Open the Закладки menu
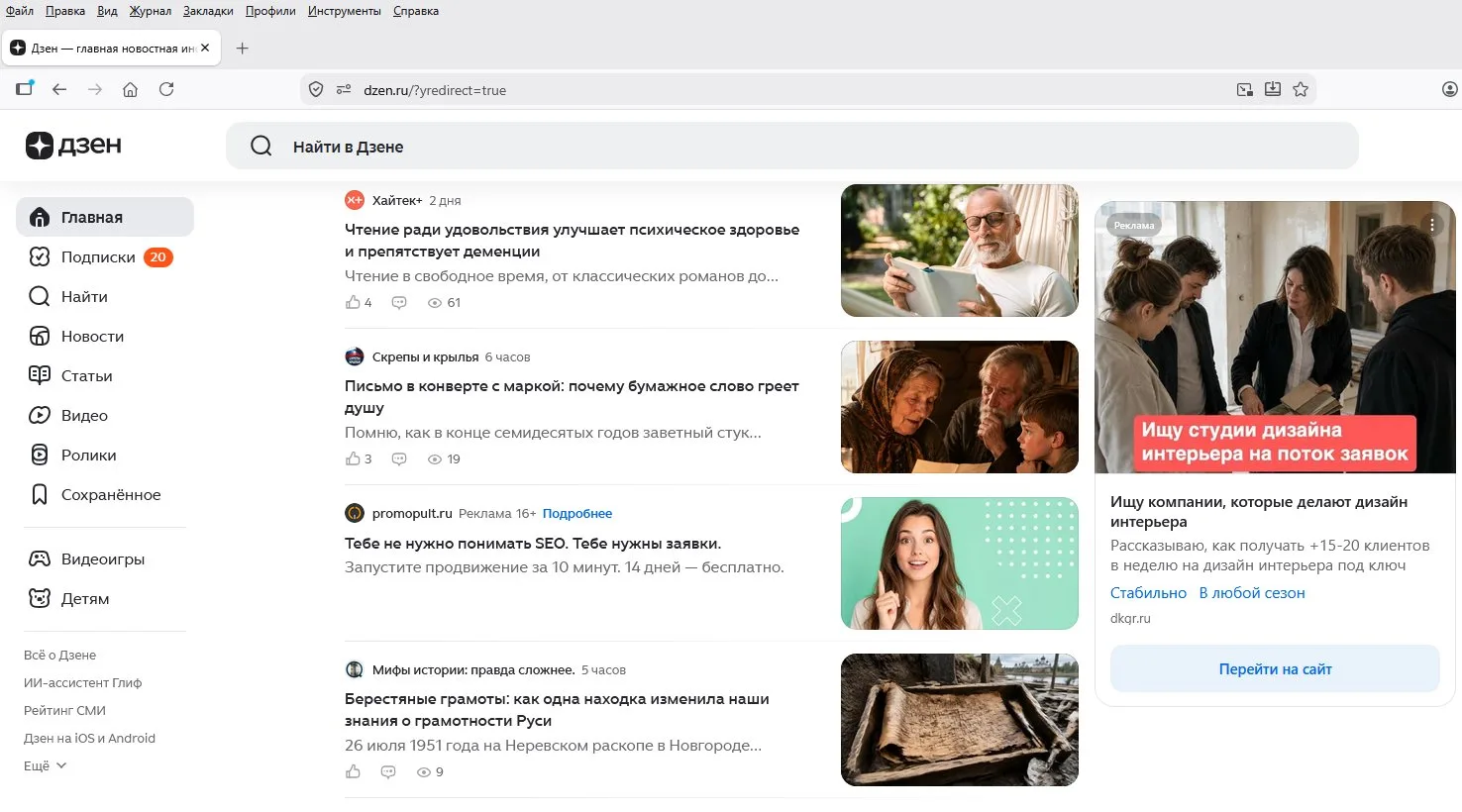 click(208, 11)
